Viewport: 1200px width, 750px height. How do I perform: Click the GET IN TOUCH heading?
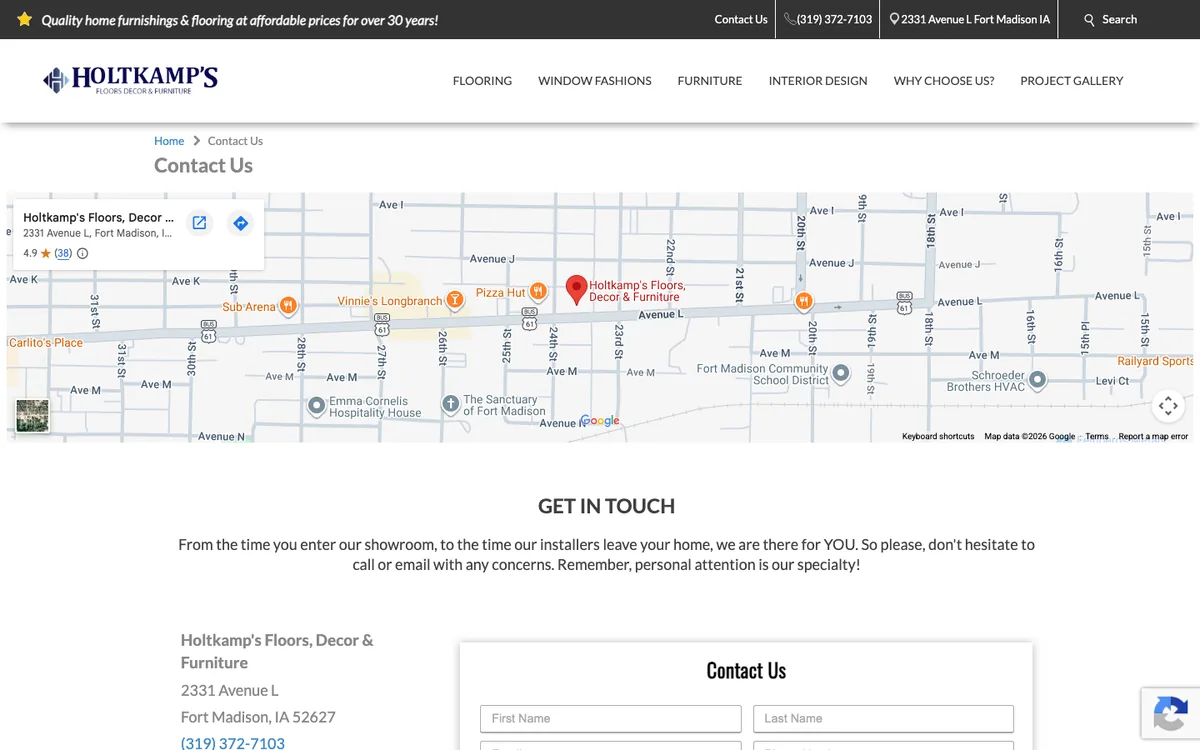tap(606, 506)
